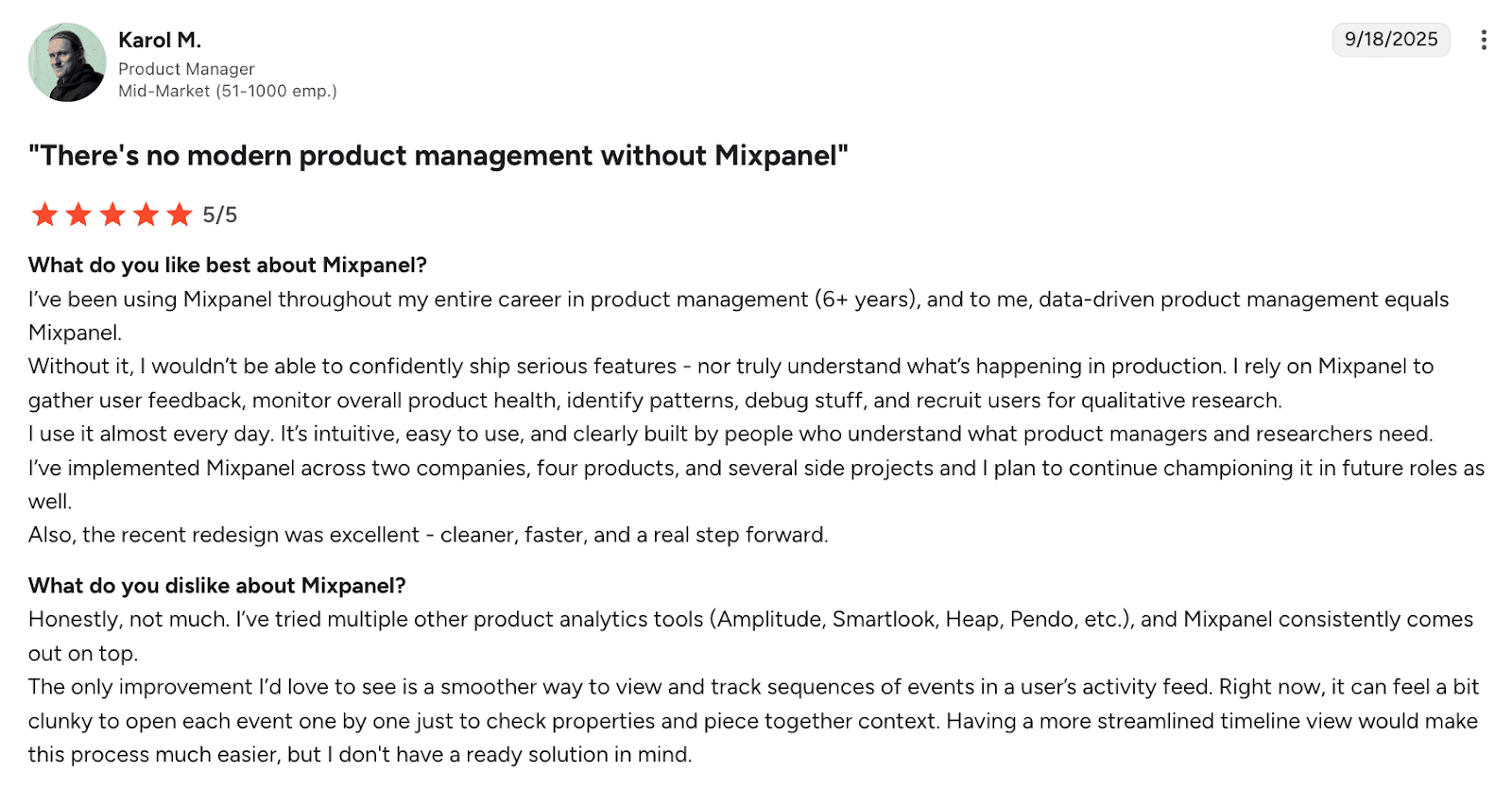Viewport: 1512px width, 789px height.
Task: Open Karol M.'s profile photo
Action: click(67, 62)
